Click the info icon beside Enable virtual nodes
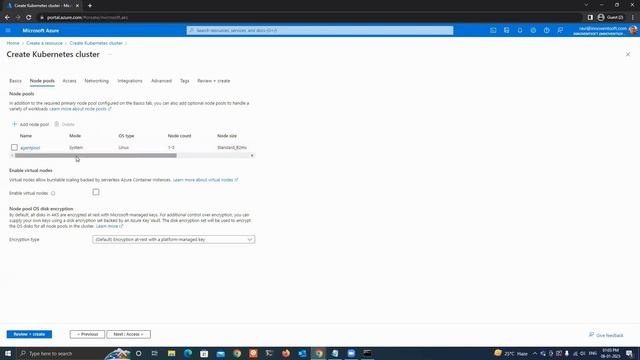Image resolution: width=640 pixels, height=360 pixels. (53, 193)
